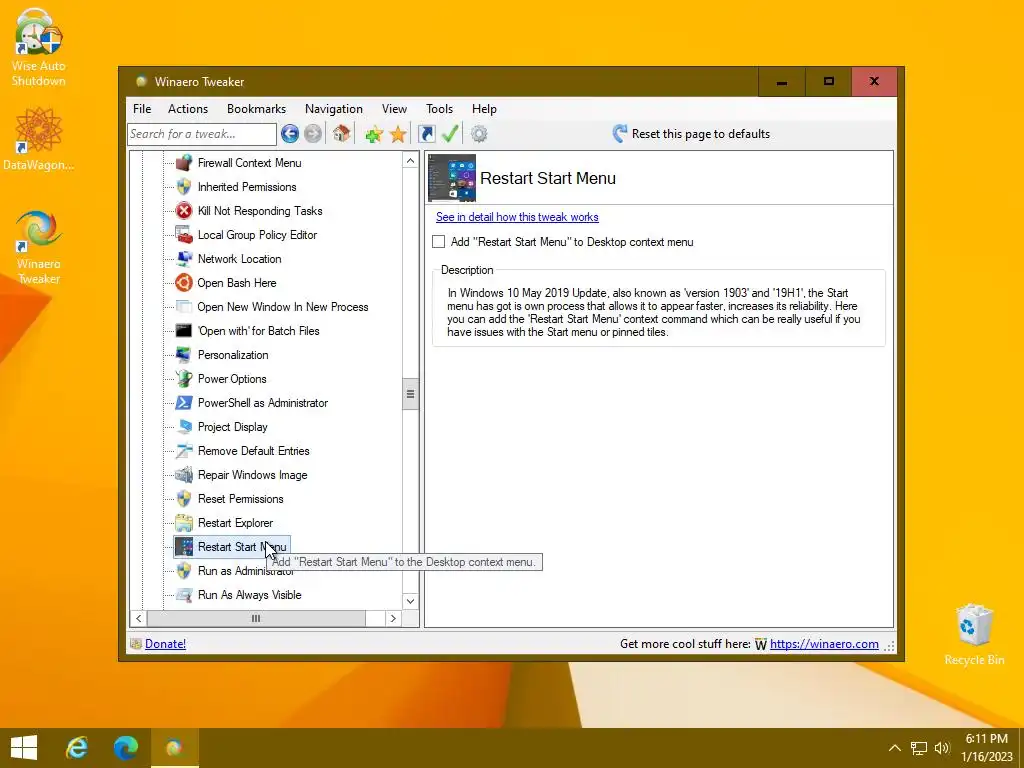The image size is (1024, 768).
Task: Click the Project Display icon
Action: tap(184, 427)
